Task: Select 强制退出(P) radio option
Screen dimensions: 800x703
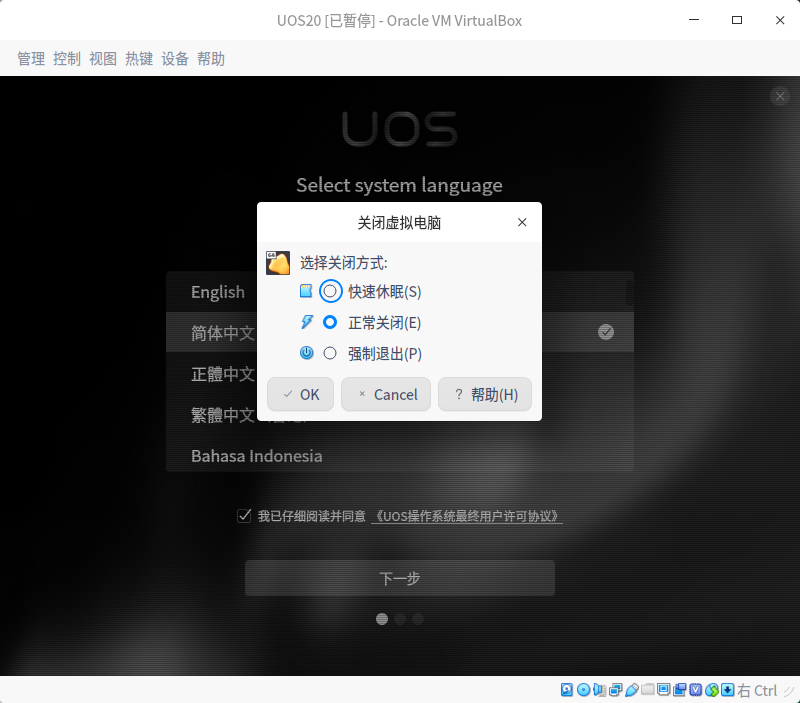Action: click(330, 353)
